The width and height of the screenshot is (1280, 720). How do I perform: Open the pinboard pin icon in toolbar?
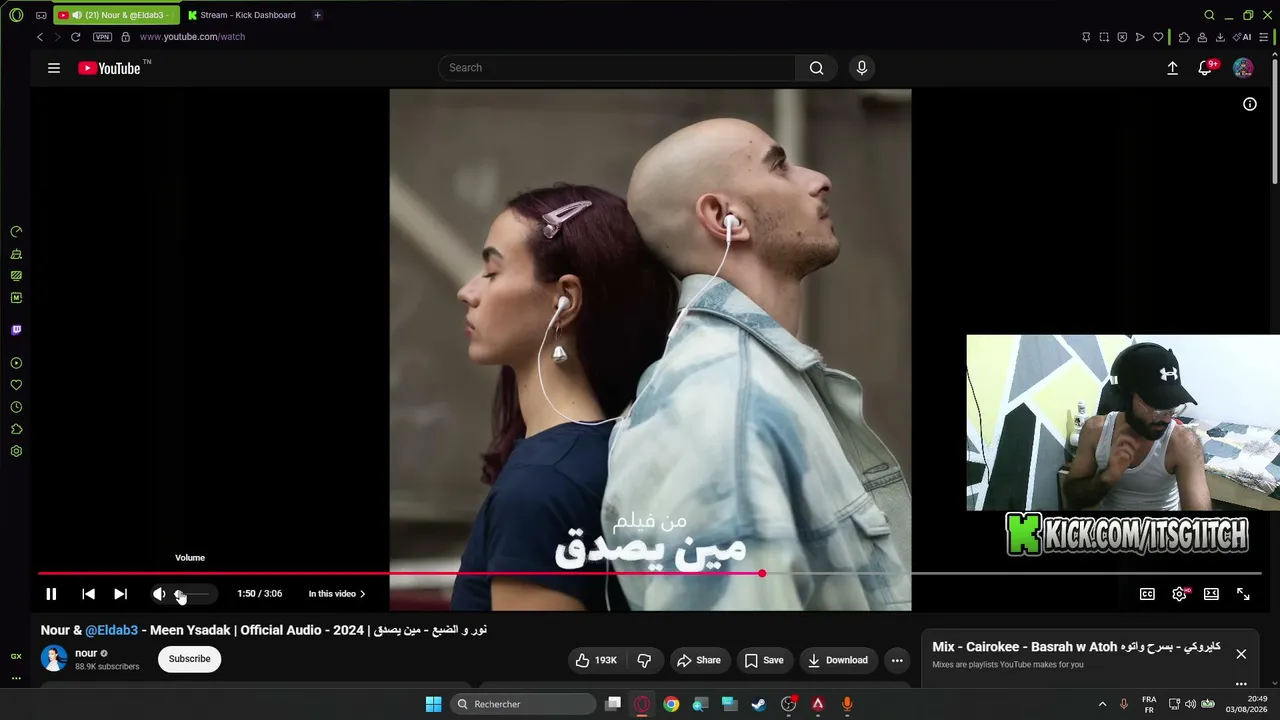[1086, 37]
